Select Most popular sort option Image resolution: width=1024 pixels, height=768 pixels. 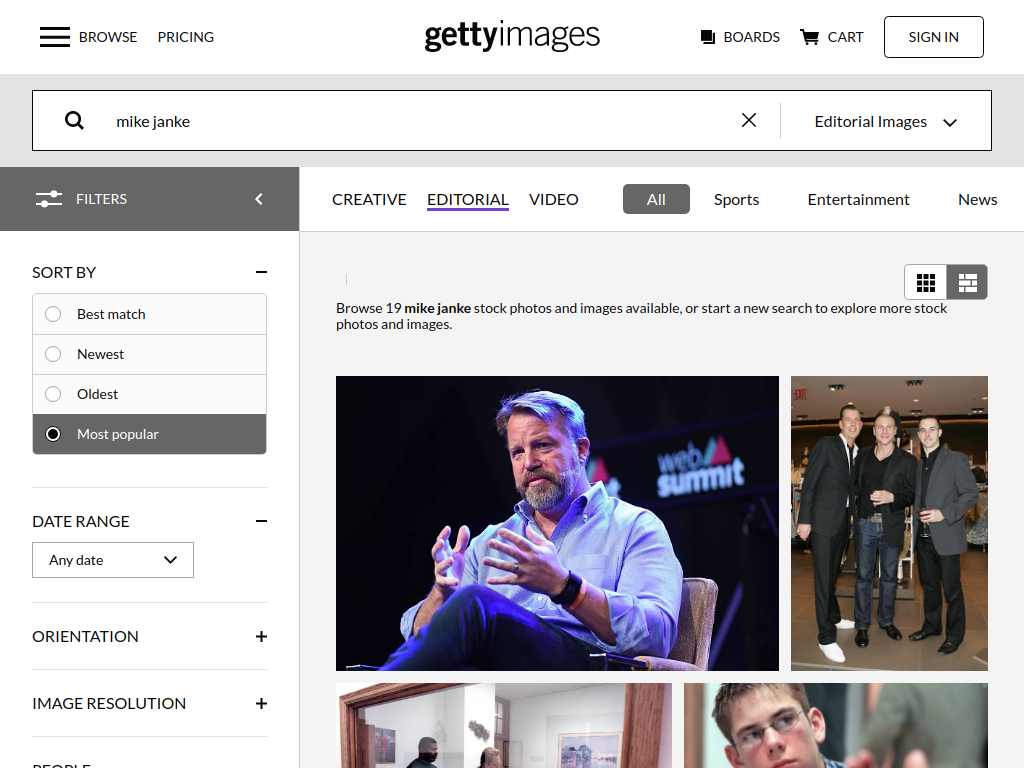[150, 434]
